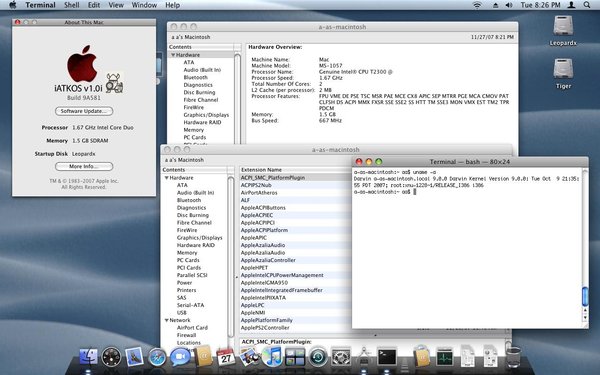
Task: Select USB in the sidebar
Action: pos(181,313)
